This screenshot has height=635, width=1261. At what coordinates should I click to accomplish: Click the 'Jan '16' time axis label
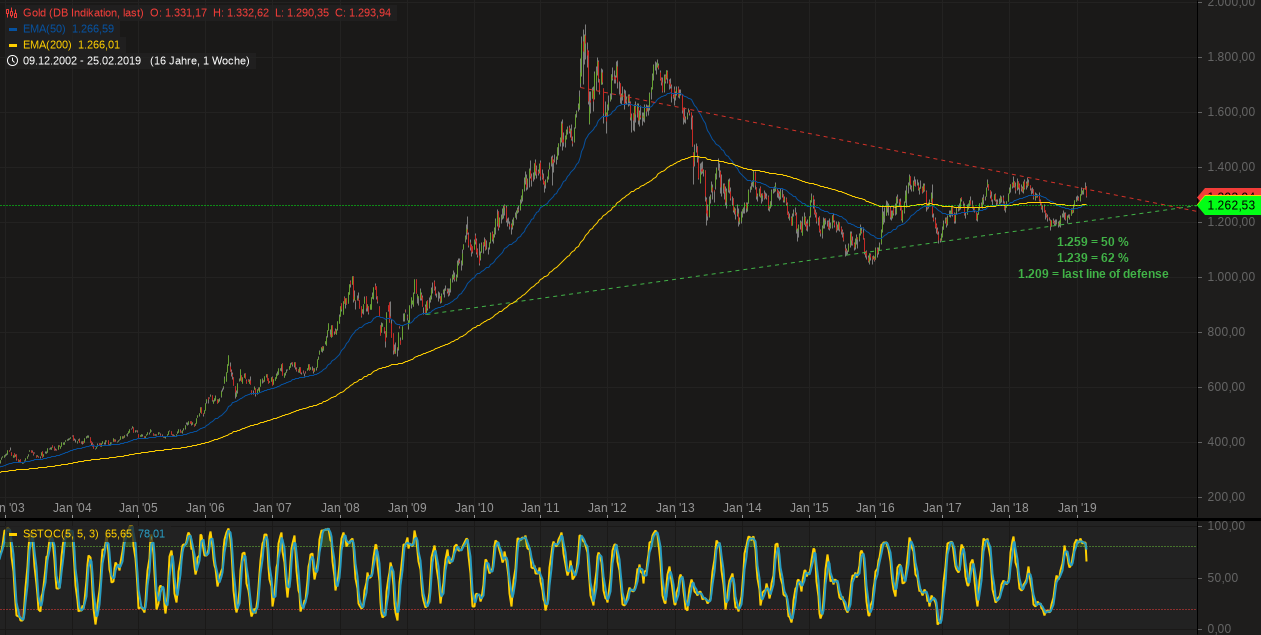[876, 508]
